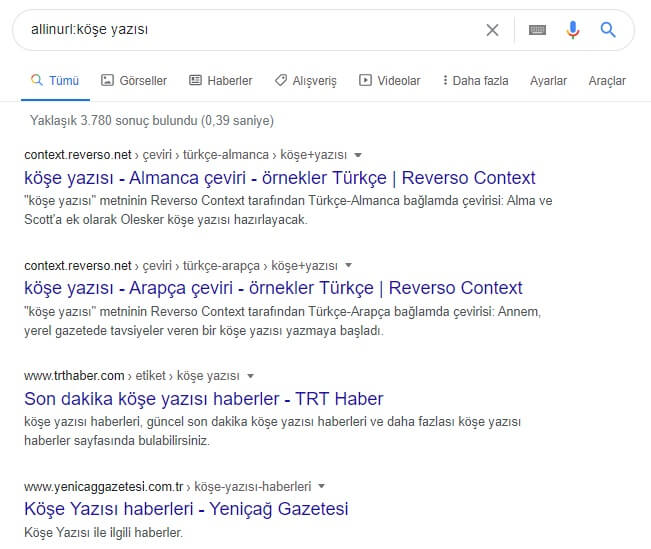
Task: Click inside the allinurl search input field
Action: [x=250, y=30]
